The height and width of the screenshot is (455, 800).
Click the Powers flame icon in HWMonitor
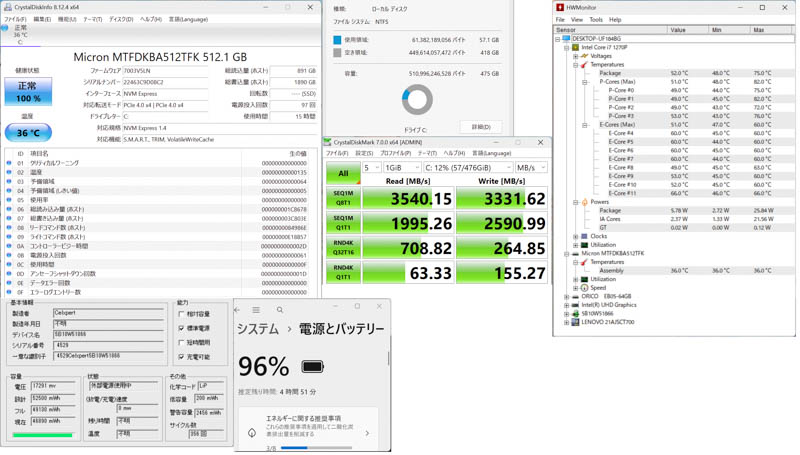pos(584,202)
